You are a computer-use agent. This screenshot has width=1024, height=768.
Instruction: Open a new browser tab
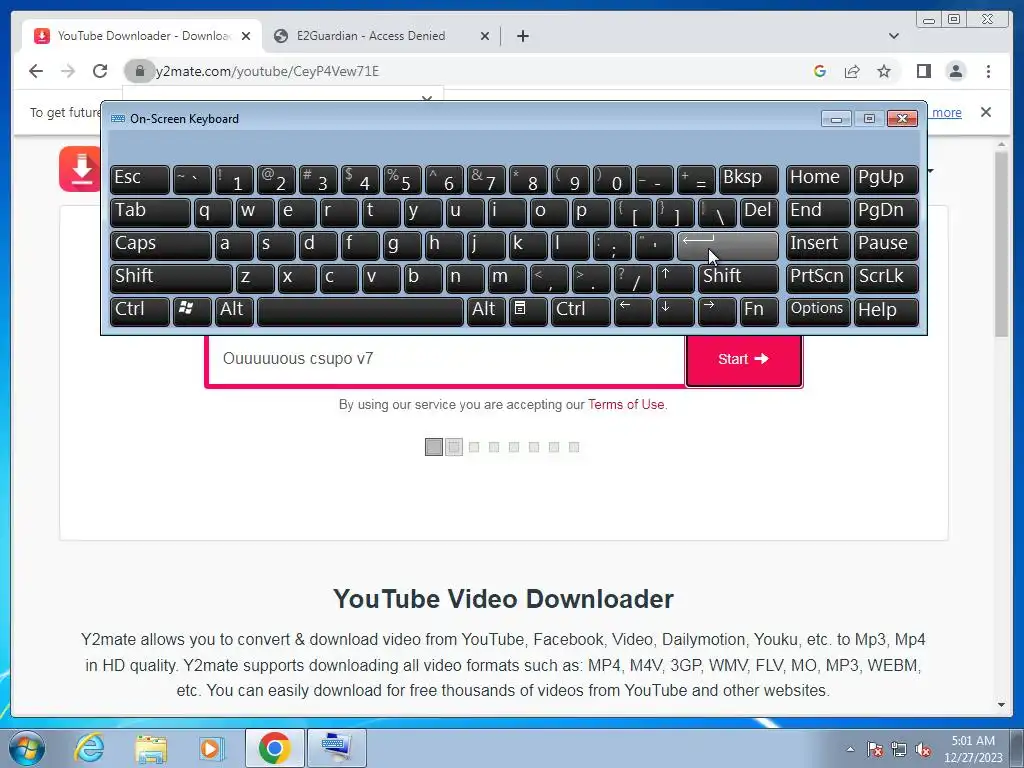pos(522,36)
